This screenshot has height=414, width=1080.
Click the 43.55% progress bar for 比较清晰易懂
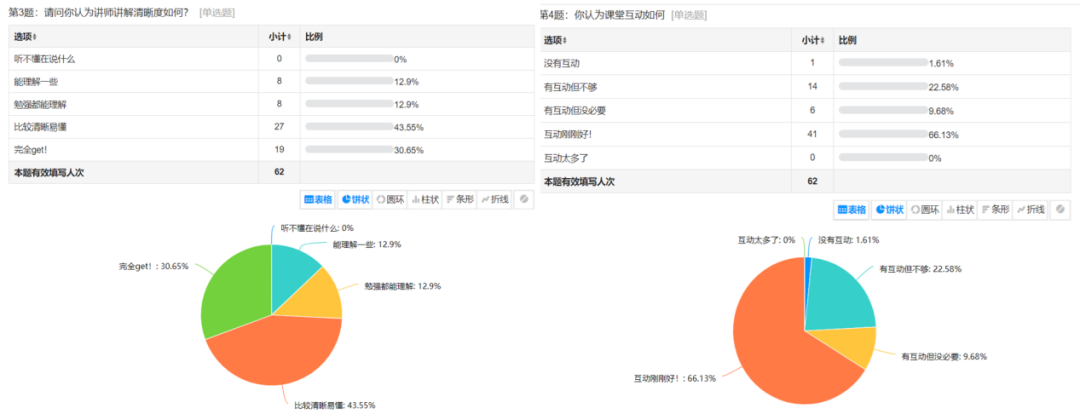349,126
